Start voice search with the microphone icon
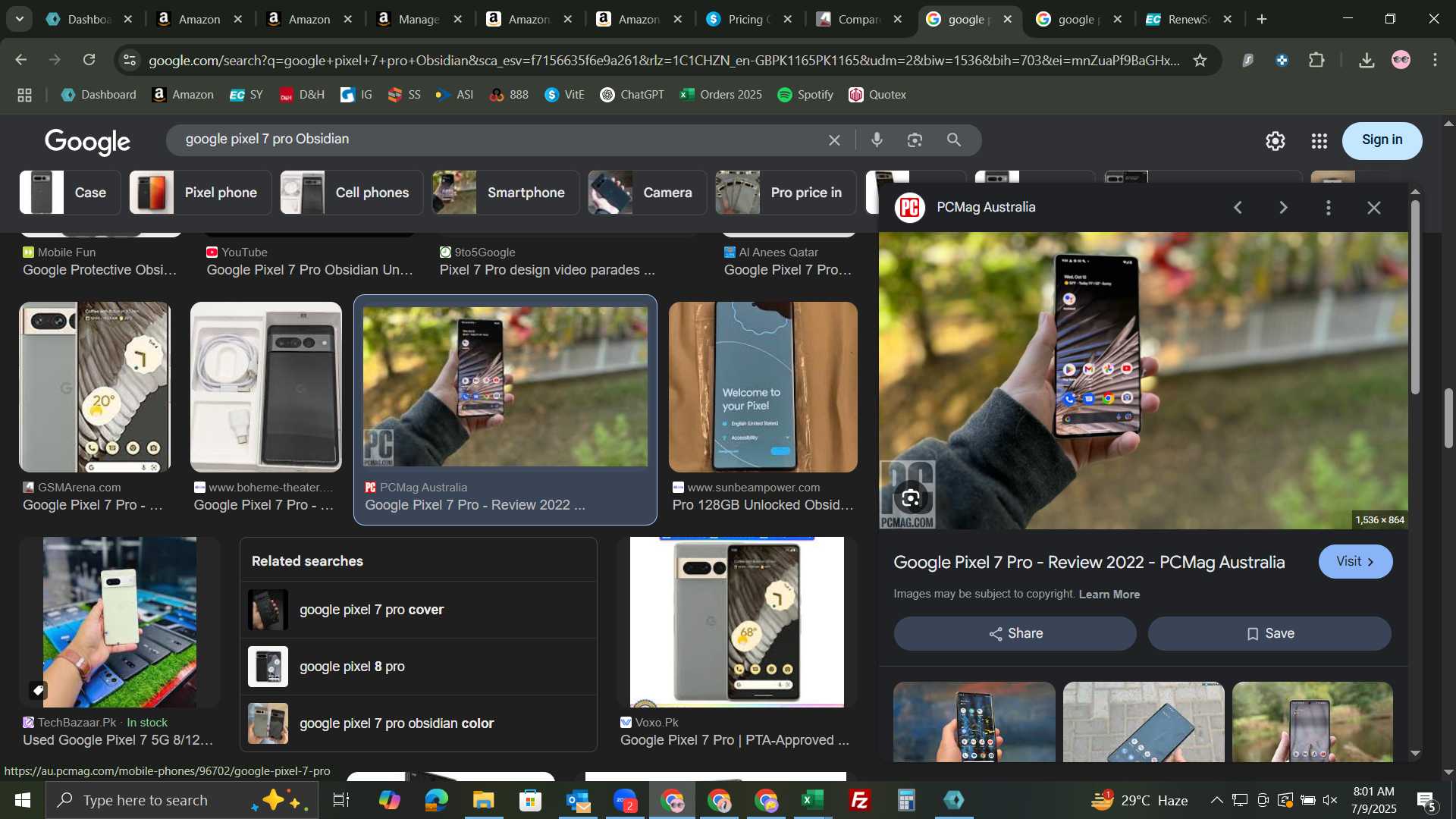 [x=877, y=140]
